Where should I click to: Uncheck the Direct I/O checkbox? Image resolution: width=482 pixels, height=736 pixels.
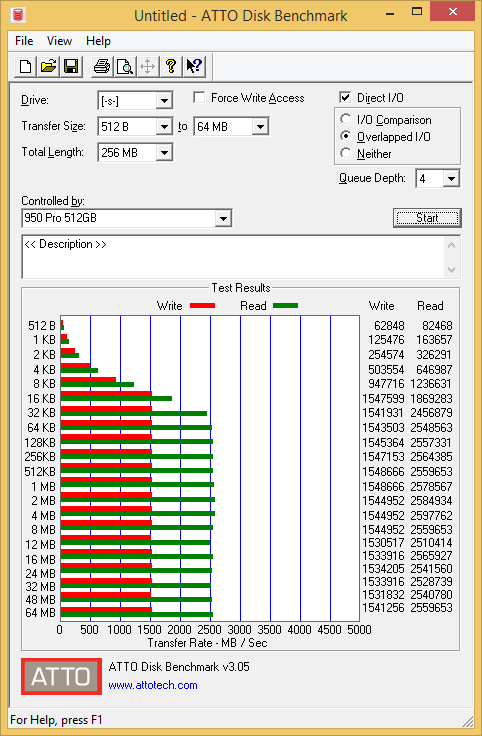click(x=345, y=97)
